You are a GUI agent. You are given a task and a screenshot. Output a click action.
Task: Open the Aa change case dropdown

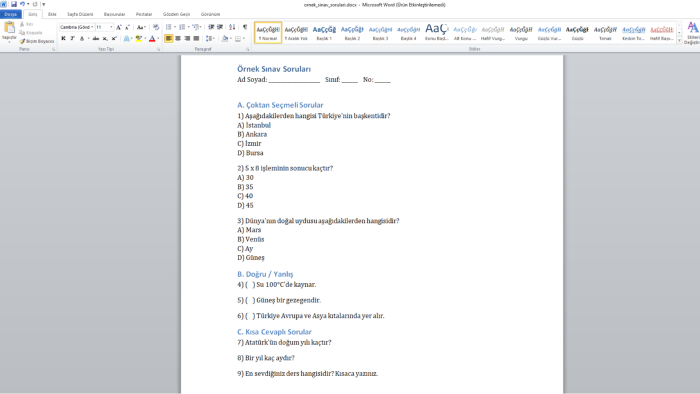pos(141,27)
